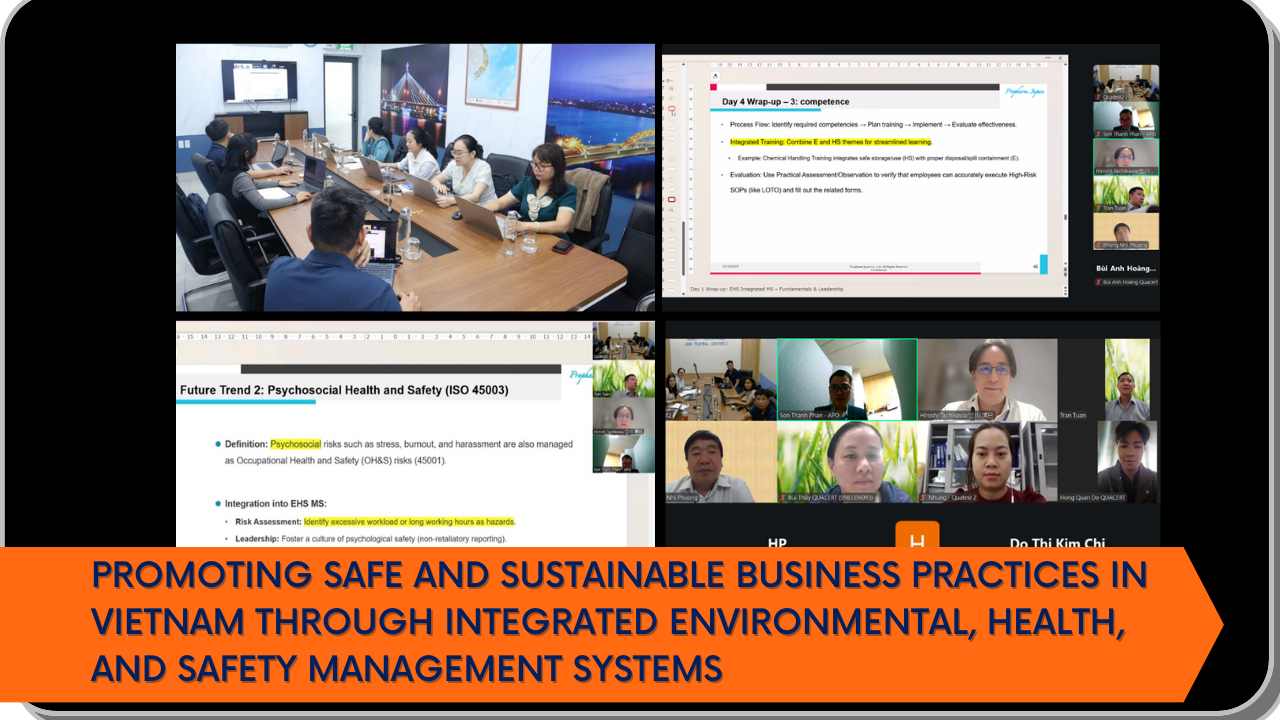The image size is (1280, 720).
Task: Select Hong Quan Do QUACERT video tile
Action: click(x=1126, y=462)
